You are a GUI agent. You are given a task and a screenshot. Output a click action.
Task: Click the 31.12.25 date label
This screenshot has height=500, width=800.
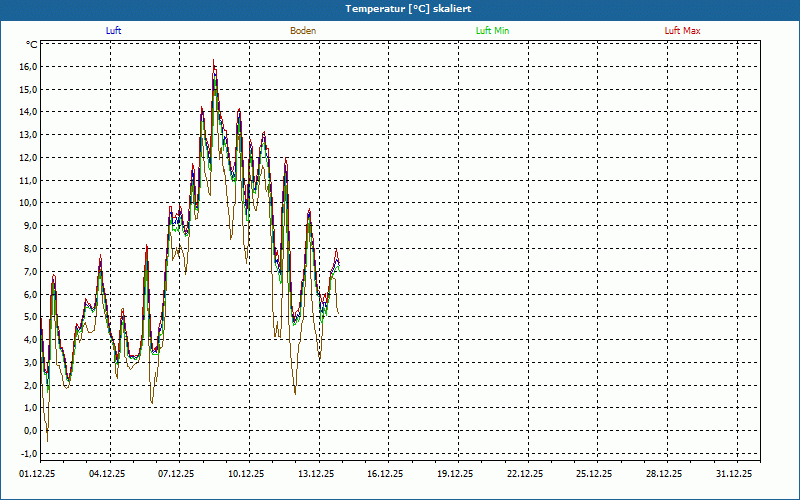click(x=734, y=474)
